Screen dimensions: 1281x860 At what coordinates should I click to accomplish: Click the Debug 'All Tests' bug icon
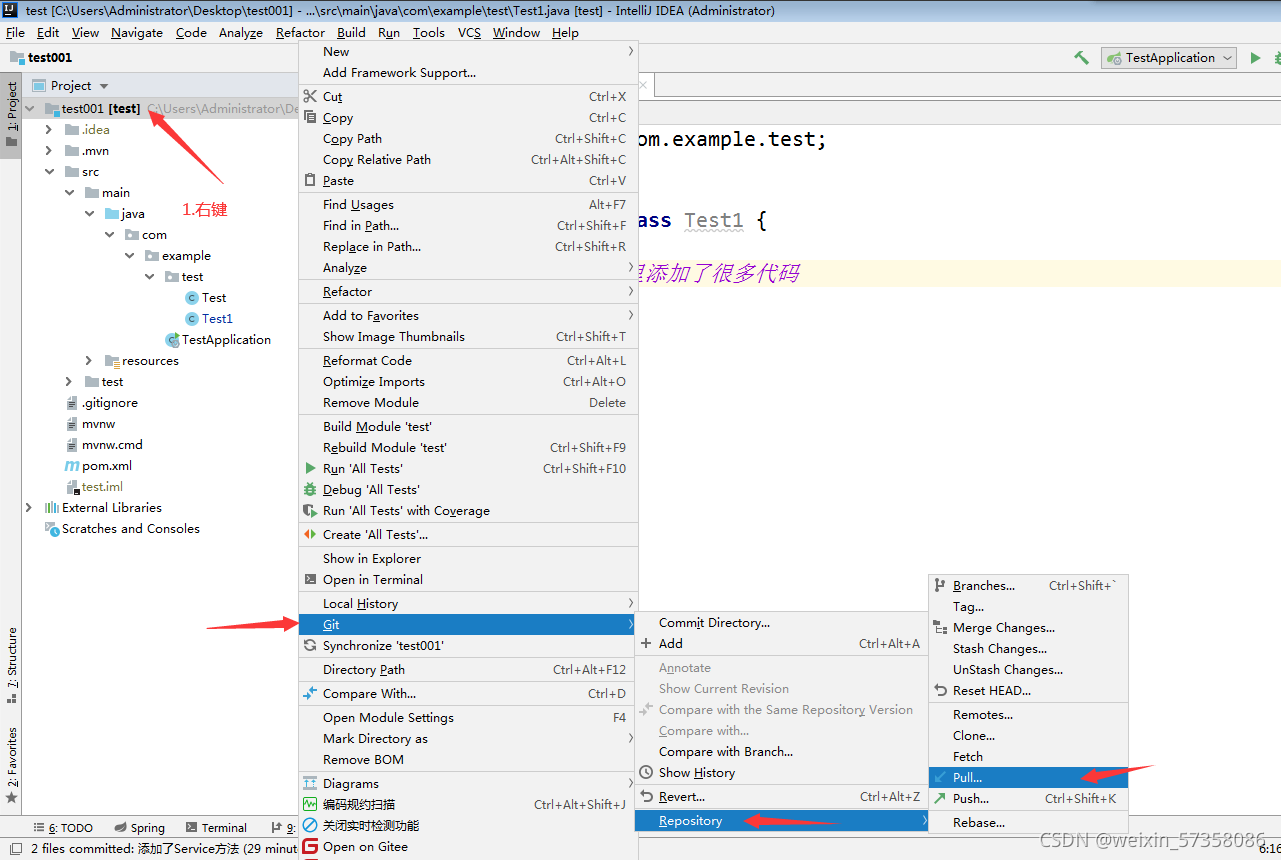[310, 489]
